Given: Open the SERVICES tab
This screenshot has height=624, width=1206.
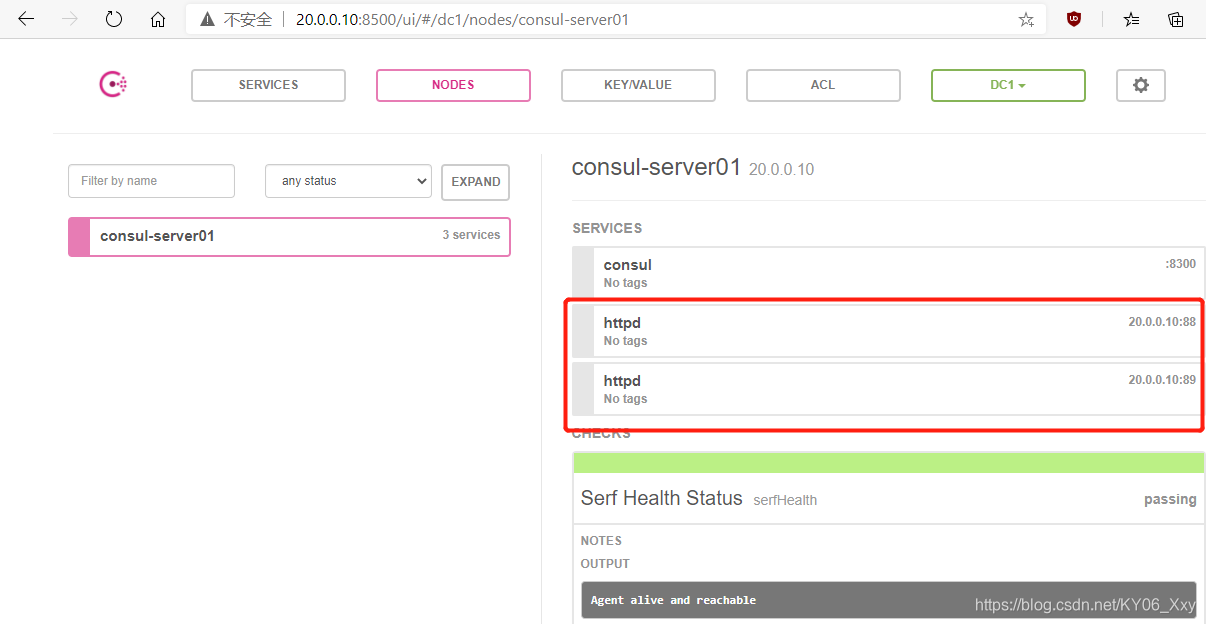Looking at the screenshot, I should coord(268,85).
